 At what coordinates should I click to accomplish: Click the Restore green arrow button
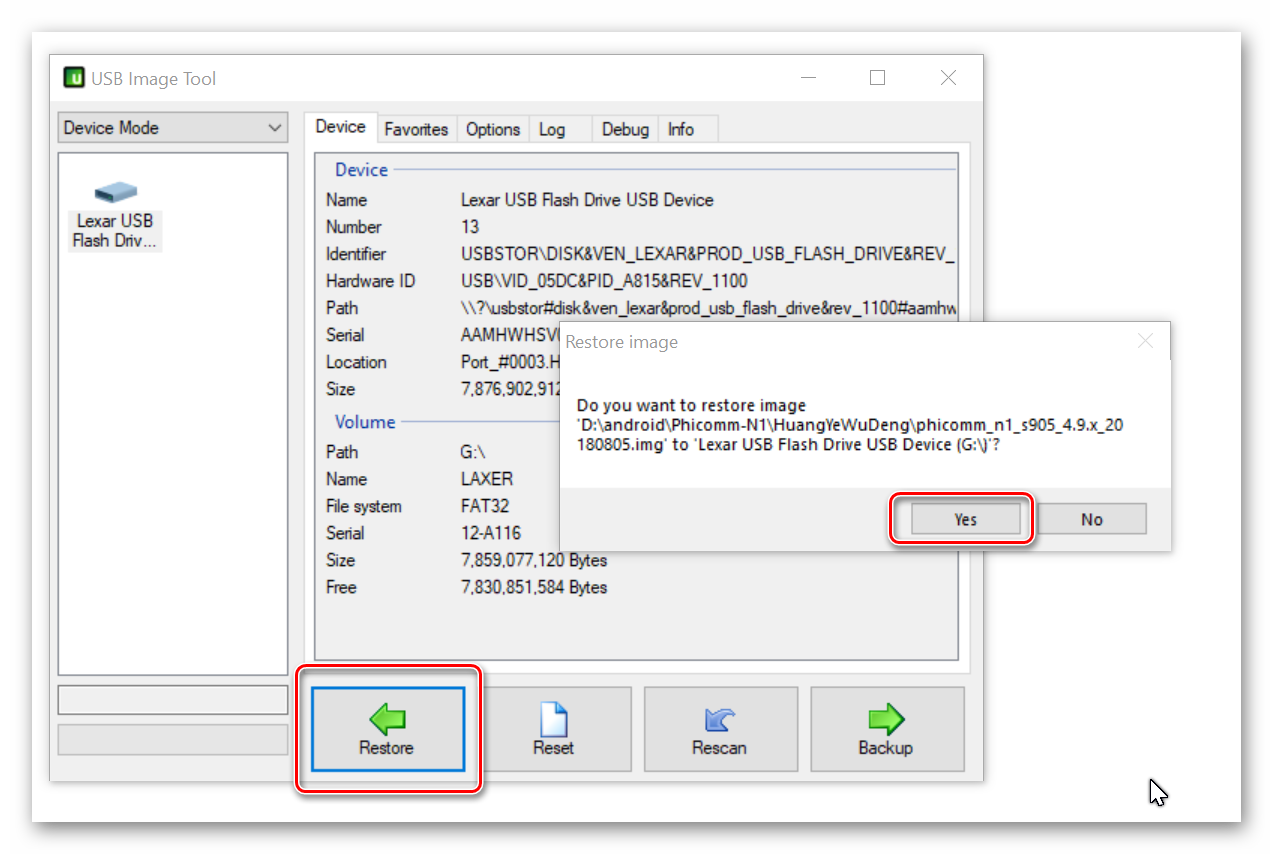(x=387, y=729)
